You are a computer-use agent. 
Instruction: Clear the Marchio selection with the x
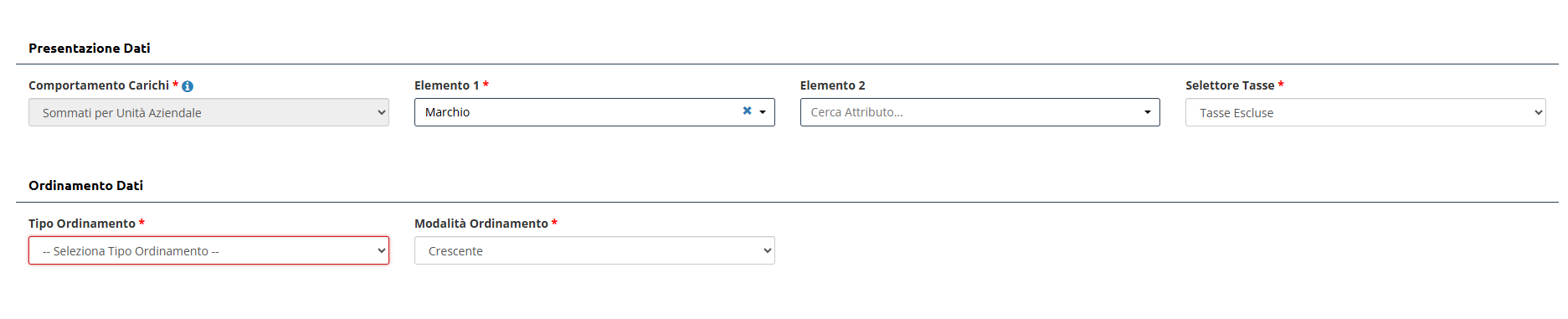click(x=747, y=111)
